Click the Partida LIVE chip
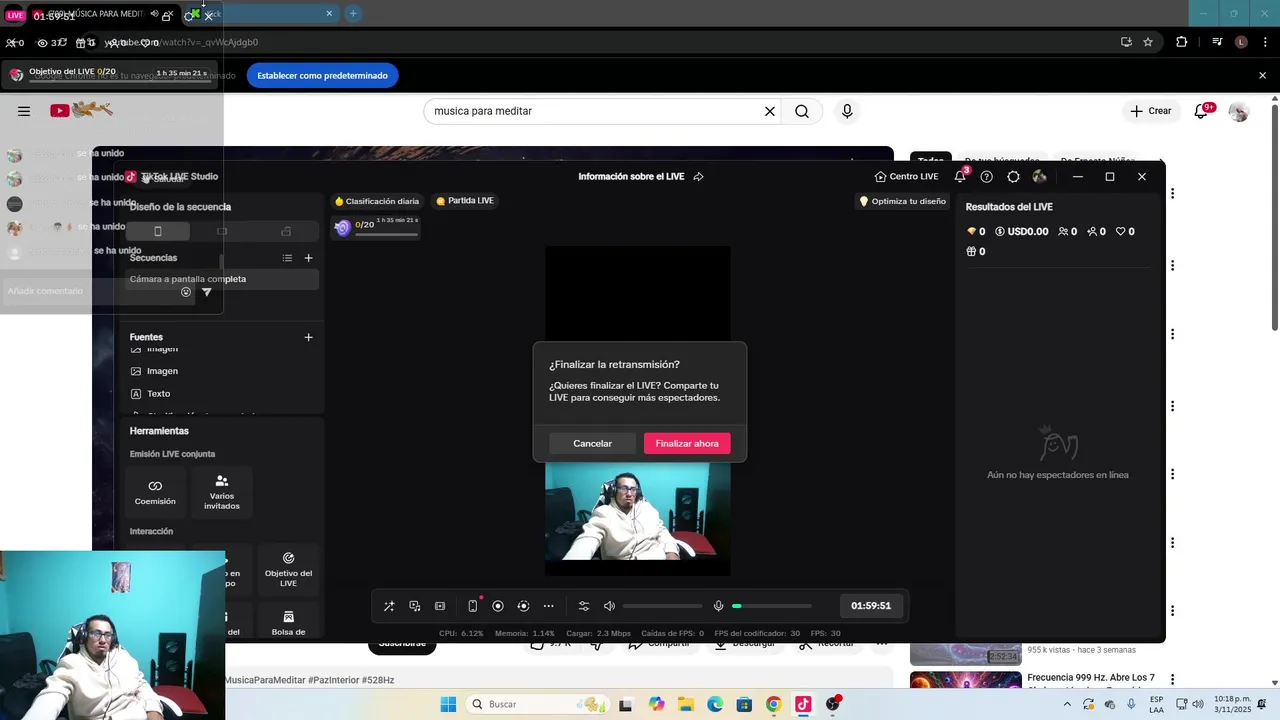Image resolution: width=1280 pixels, height=720 pixels. pyautogui.click(x=465, y=201)
